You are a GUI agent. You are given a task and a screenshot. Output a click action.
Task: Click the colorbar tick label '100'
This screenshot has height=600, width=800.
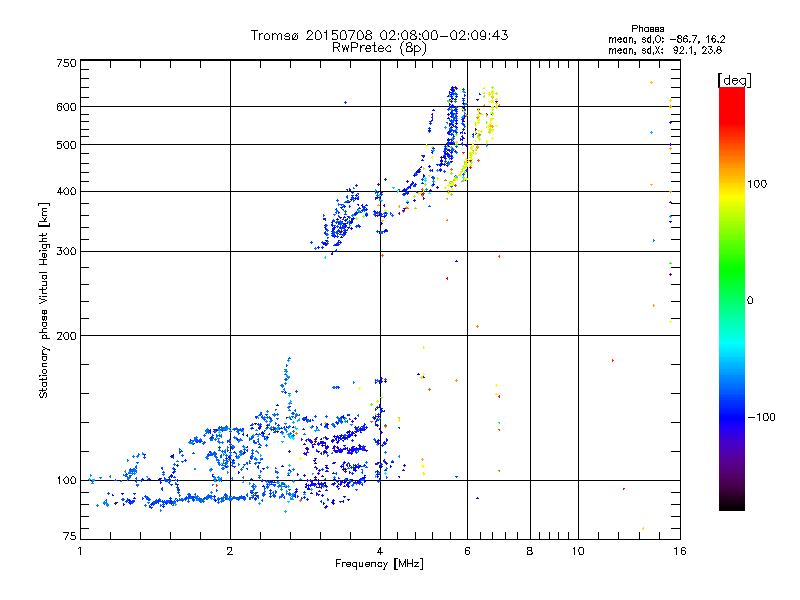[757, 184]
